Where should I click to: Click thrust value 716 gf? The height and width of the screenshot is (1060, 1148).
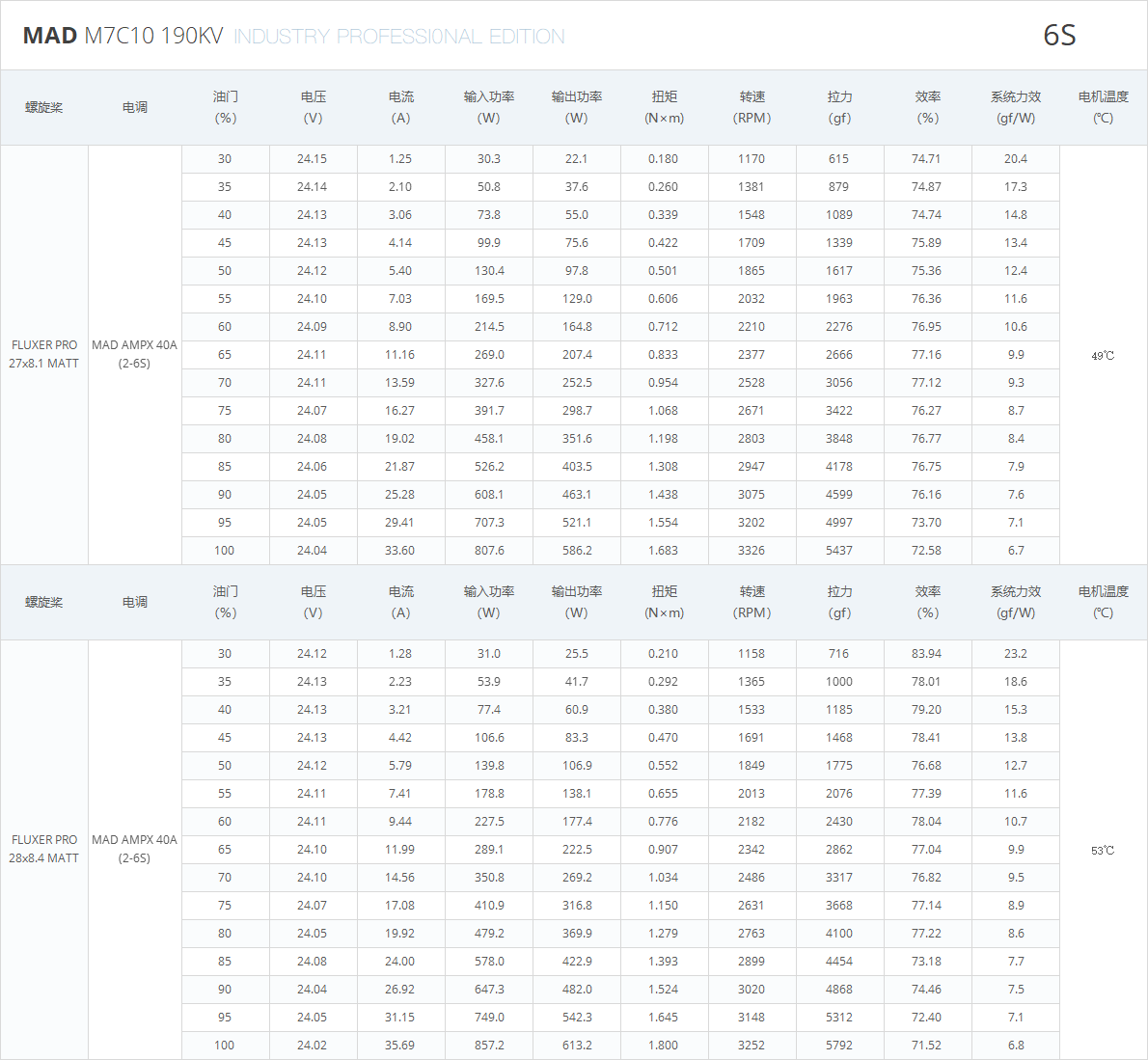[839, 654]
